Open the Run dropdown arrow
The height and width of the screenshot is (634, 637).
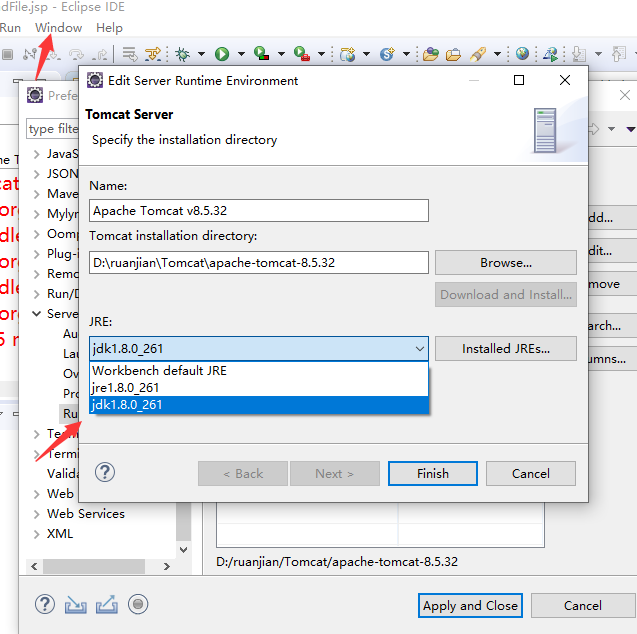pyautogui.click(x=241, y=54)
